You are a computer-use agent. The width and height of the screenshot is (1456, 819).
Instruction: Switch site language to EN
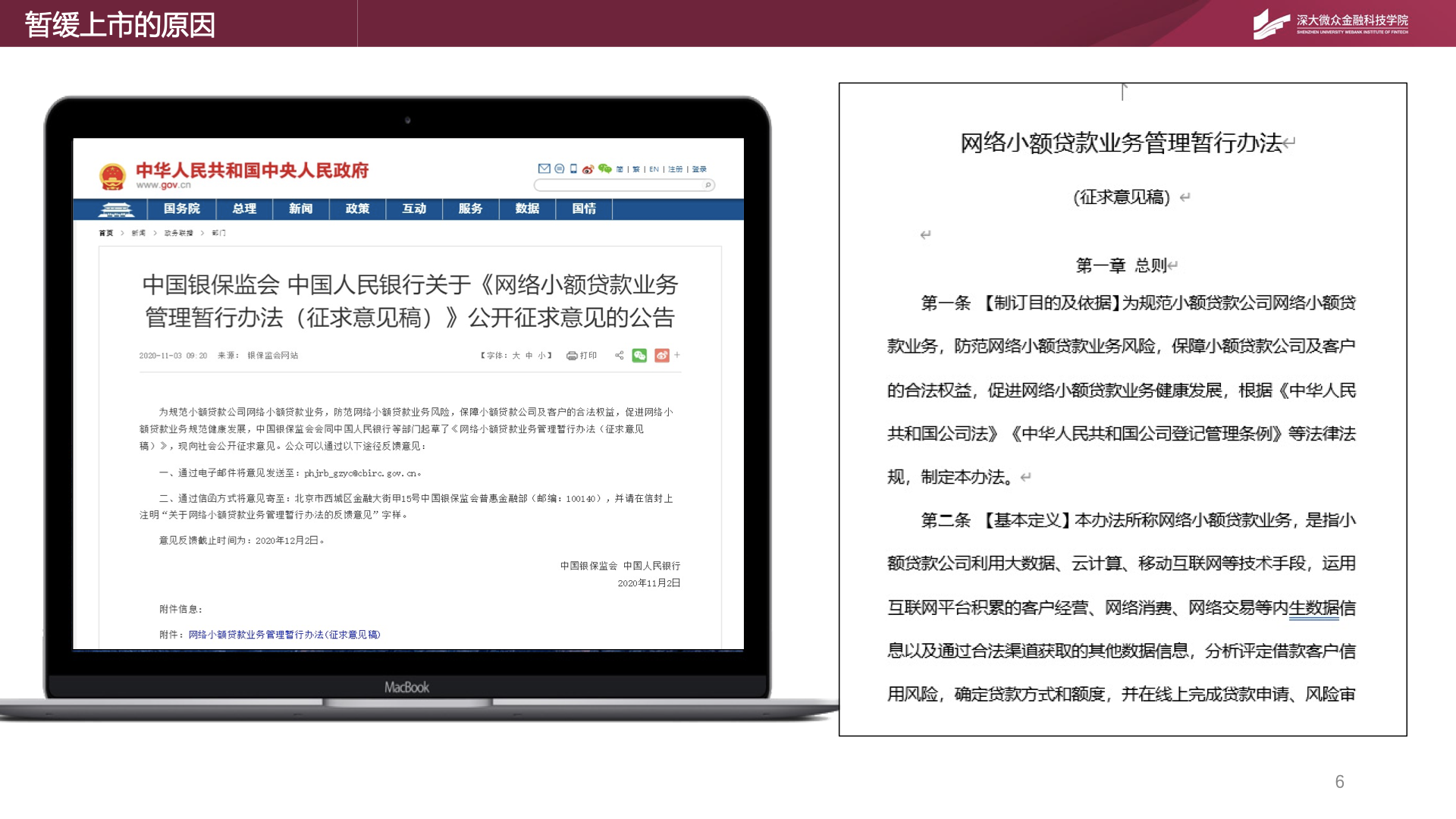coord(654,169)
